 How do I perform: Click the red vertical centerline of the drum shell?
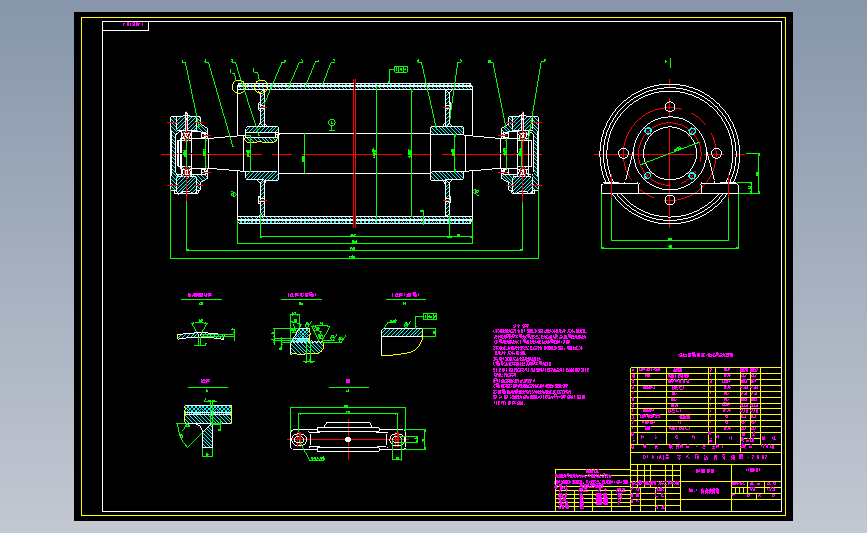click(354, 154)
